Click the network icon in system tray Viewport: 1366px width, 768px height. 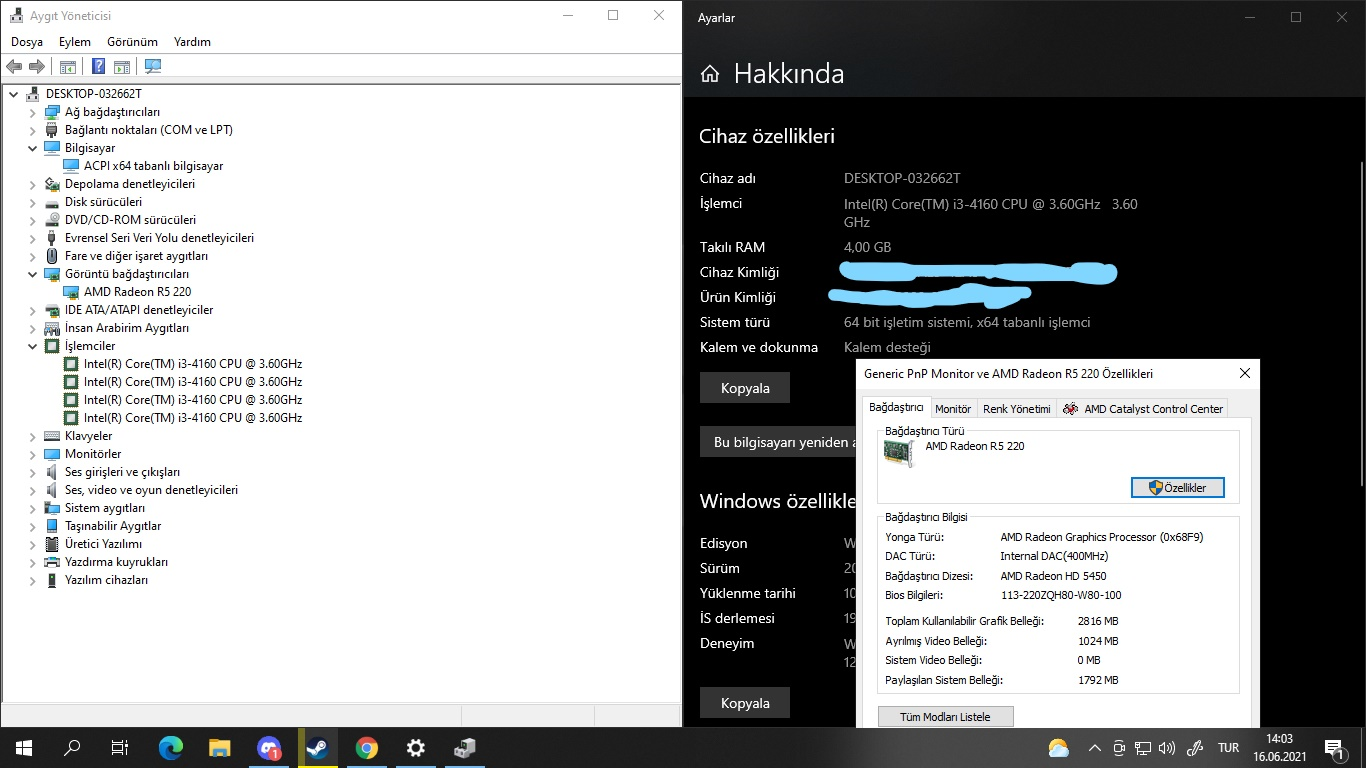click(1143, 748)
